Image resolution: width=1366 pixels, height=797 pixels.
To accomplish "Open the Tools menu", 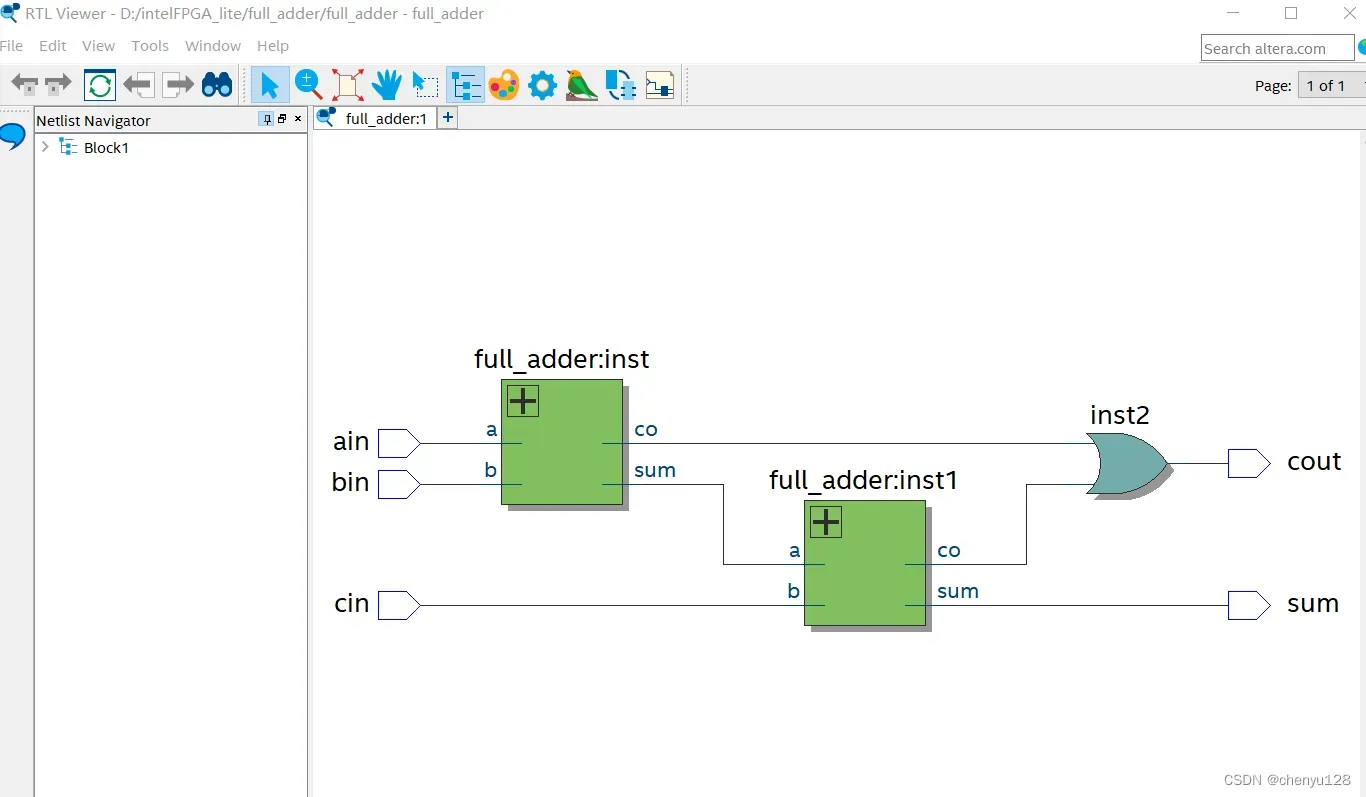I will point(150,46).
